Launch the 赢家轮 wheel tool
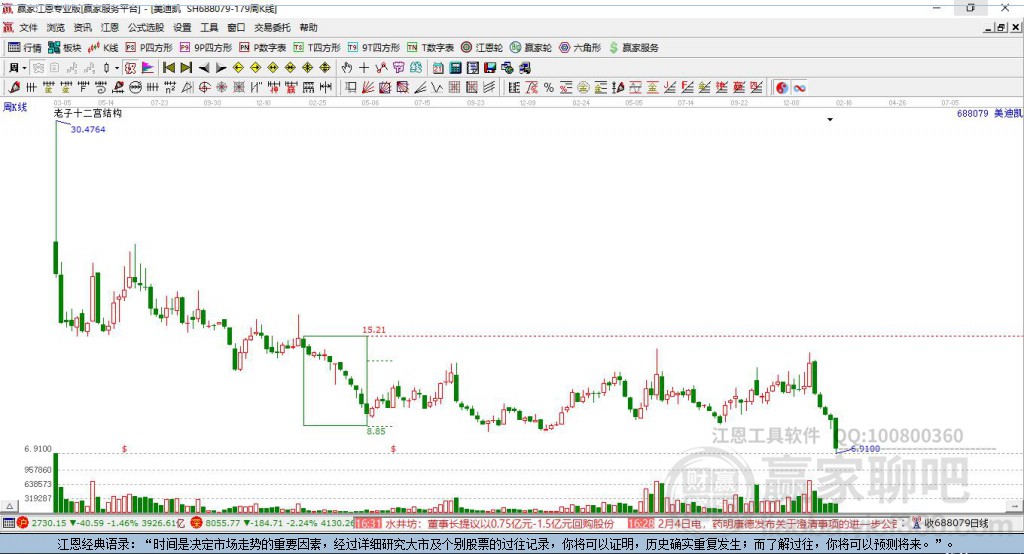 pos(531,48)
